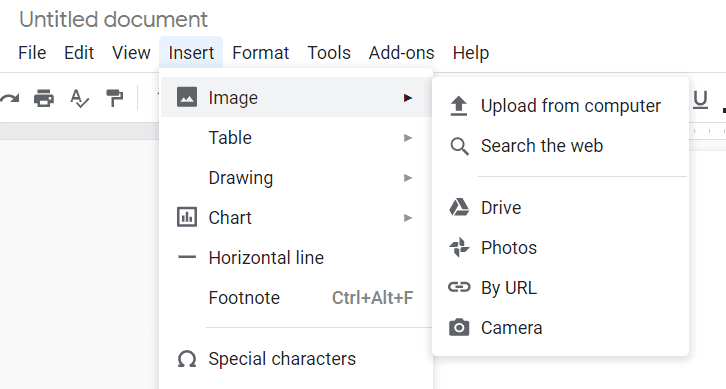Image resolution: width=726 pixels, height=389 pixels.
Task: Select the Chart menu entry
Action: tap(296, 218)
